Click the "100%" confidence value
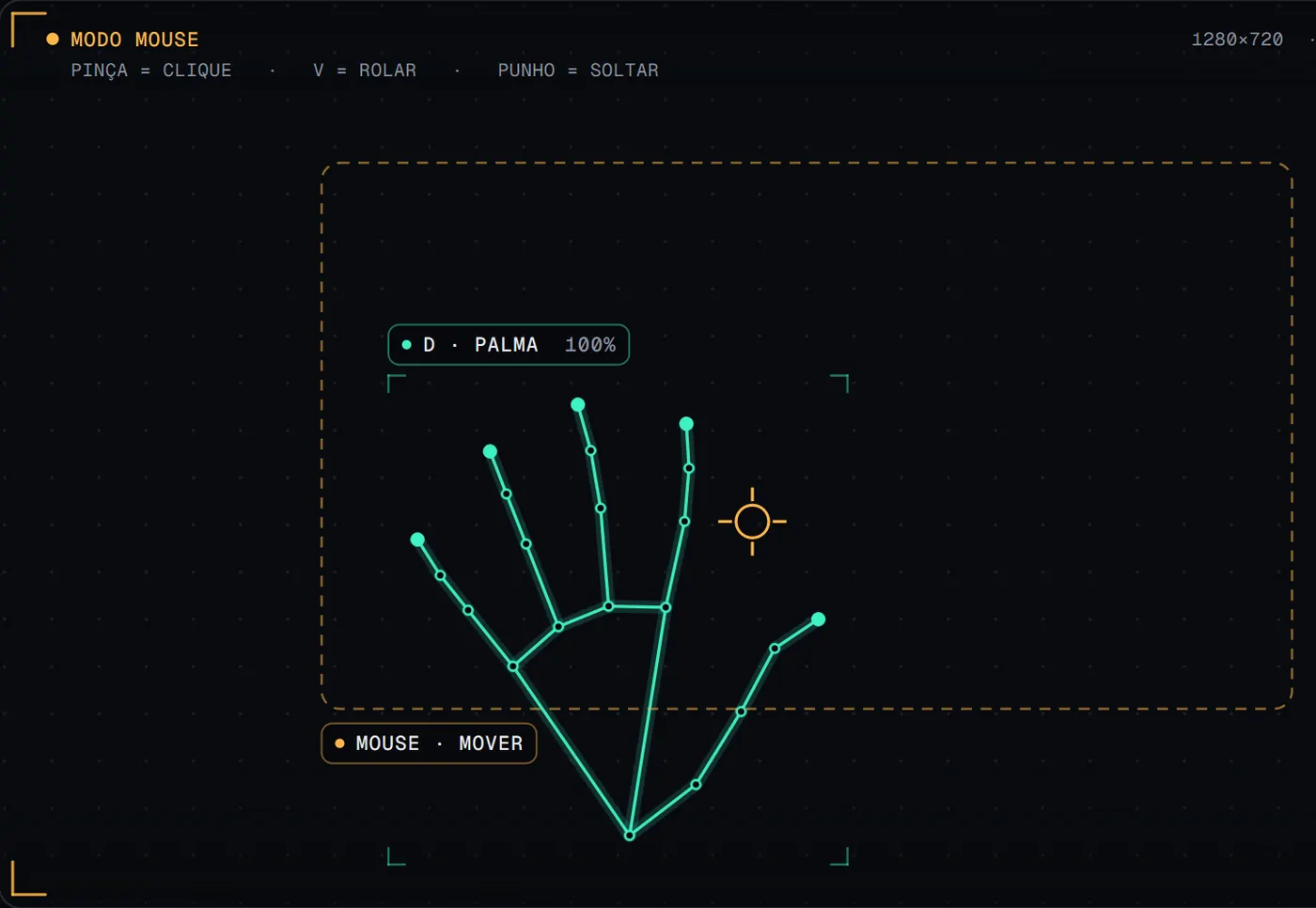The width and height of the screenshot is (1316, 908). pyautogui.click(x=590, y=345)
